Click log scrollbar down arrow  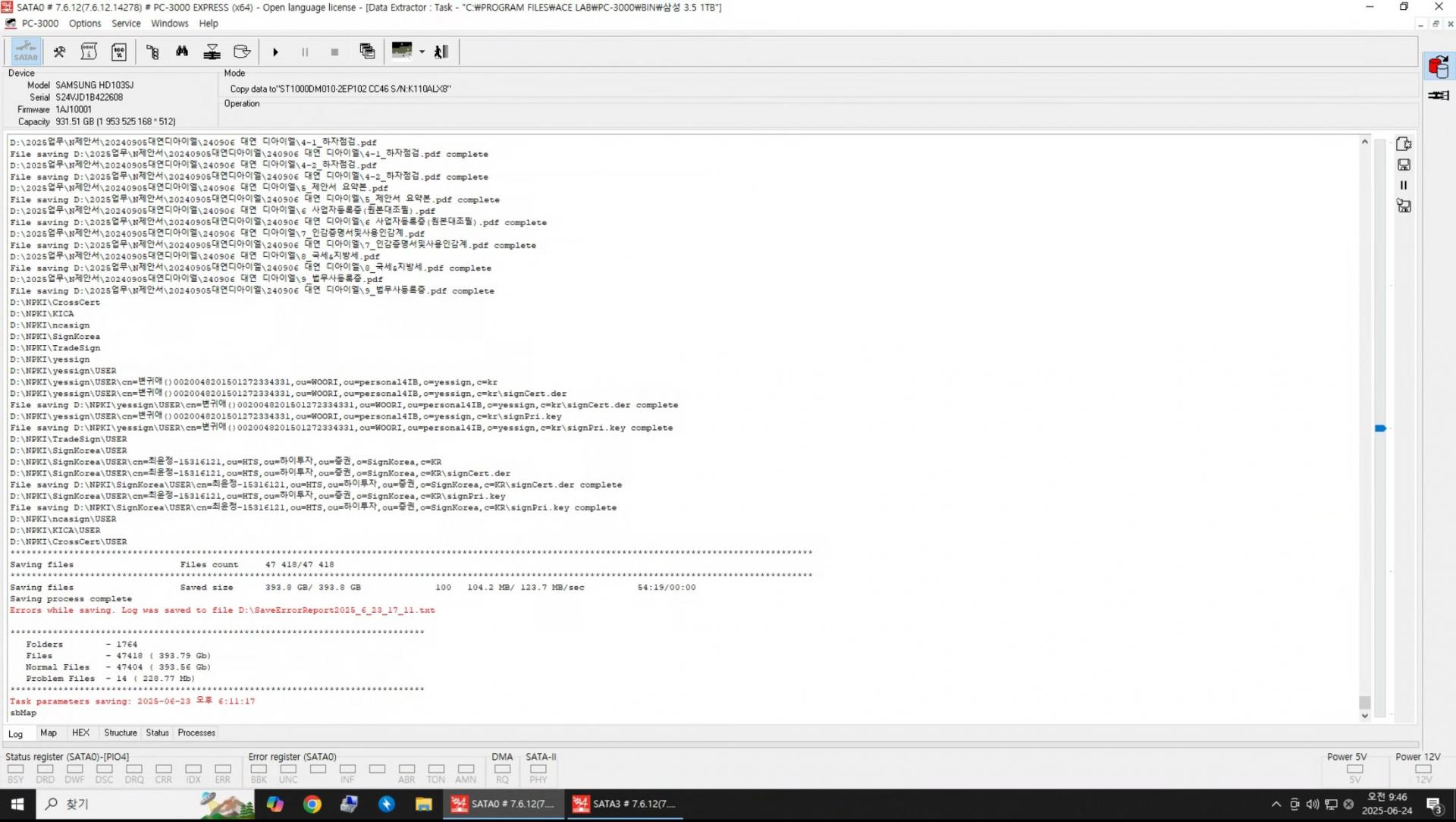tap(1364, 716)
